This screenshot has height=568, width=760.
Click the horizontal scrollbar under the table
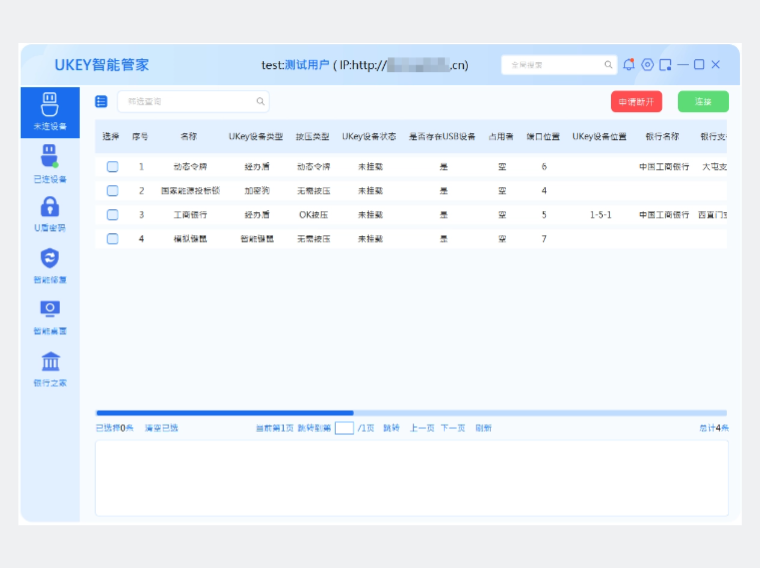coord(225,412)
